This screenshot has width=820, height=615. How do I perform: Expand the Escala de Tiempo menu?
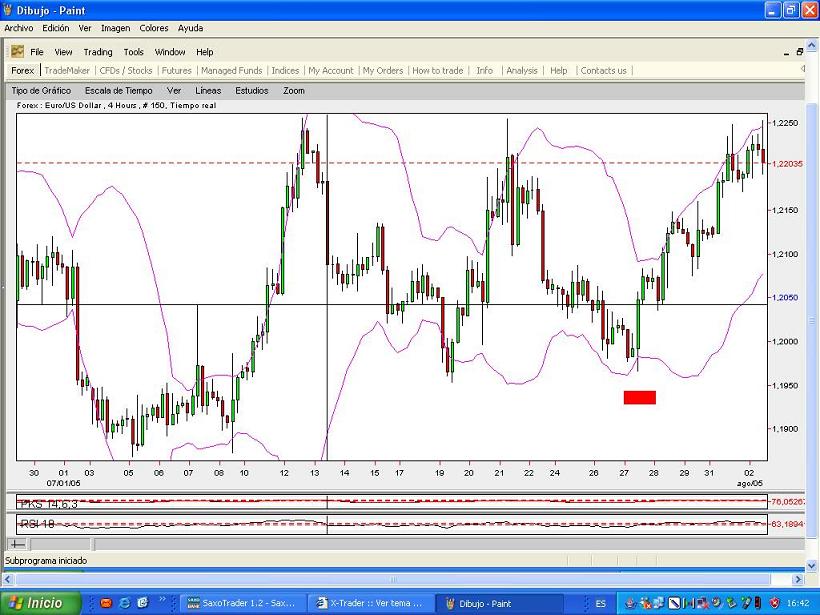click(x=117, y=91)
